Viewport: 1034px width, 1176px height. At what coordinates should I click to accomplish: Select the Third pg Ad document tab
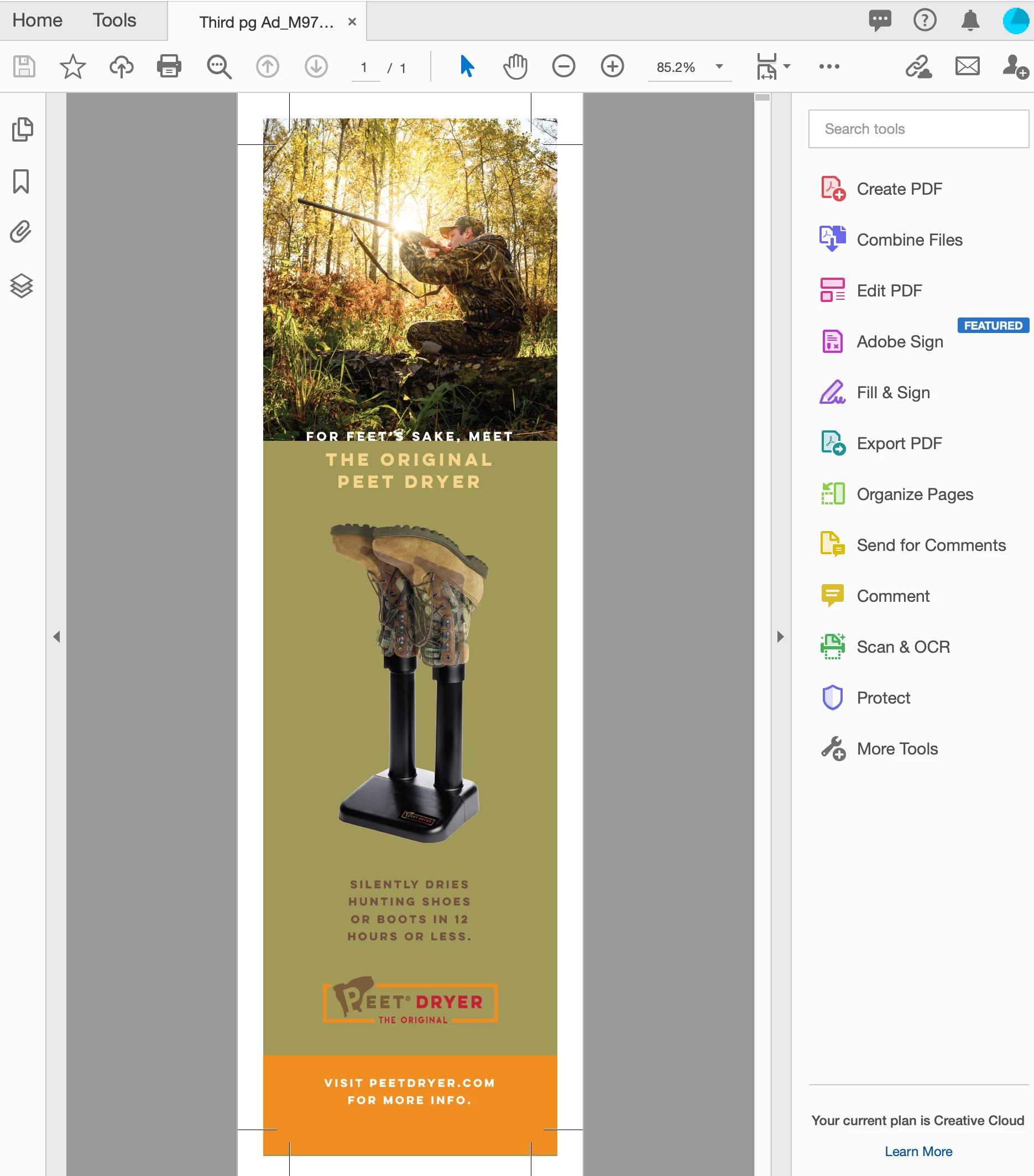pyautogui.click(x=267, y=23)
